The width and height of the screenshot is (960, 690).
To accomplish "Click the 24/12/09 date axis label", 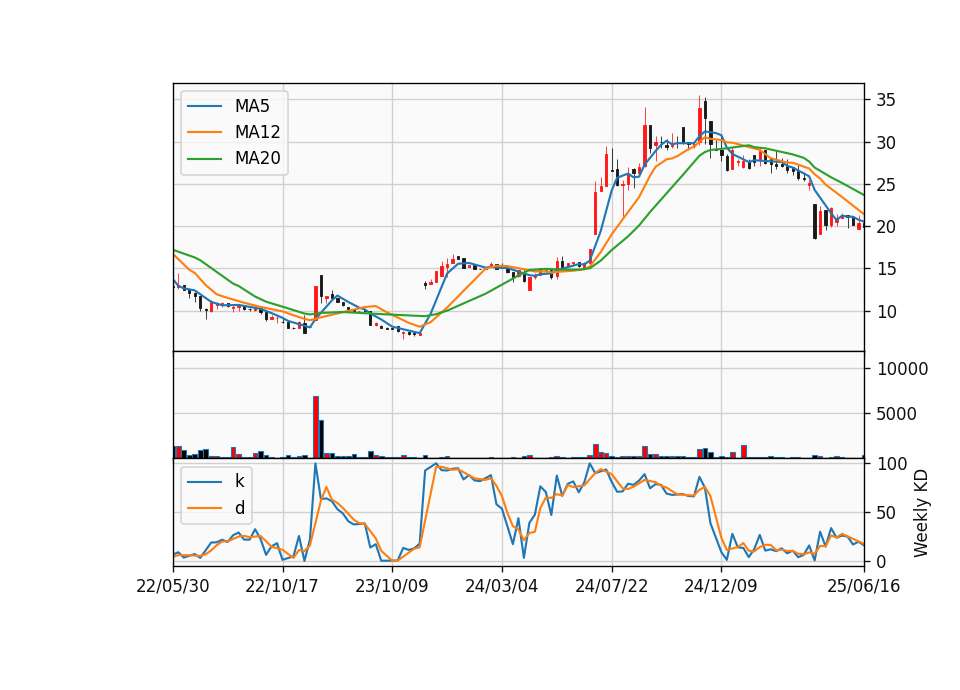I will click(721, 586).
